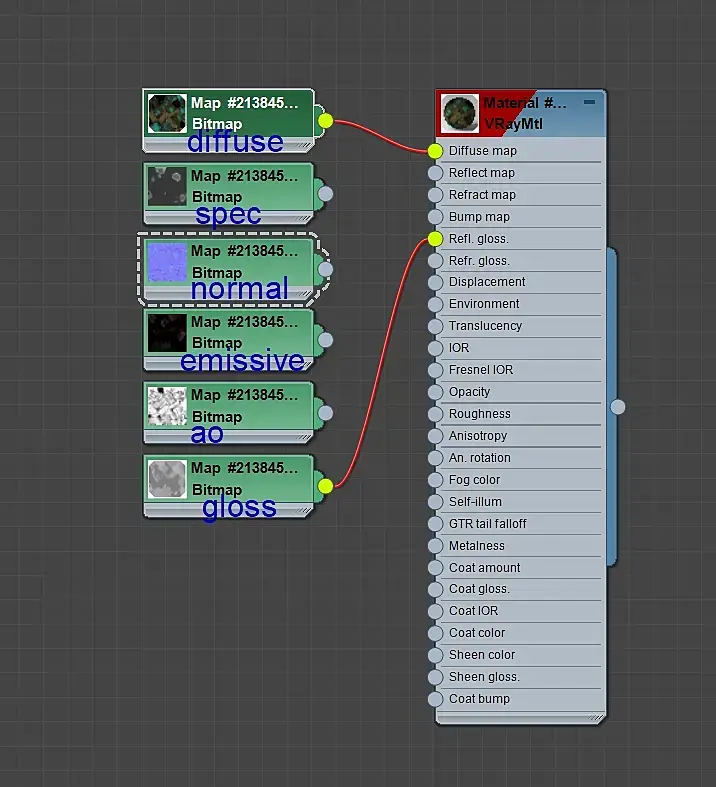
Task: Select the spec bitmap thumbnail
Action: [x=167, y=187]
